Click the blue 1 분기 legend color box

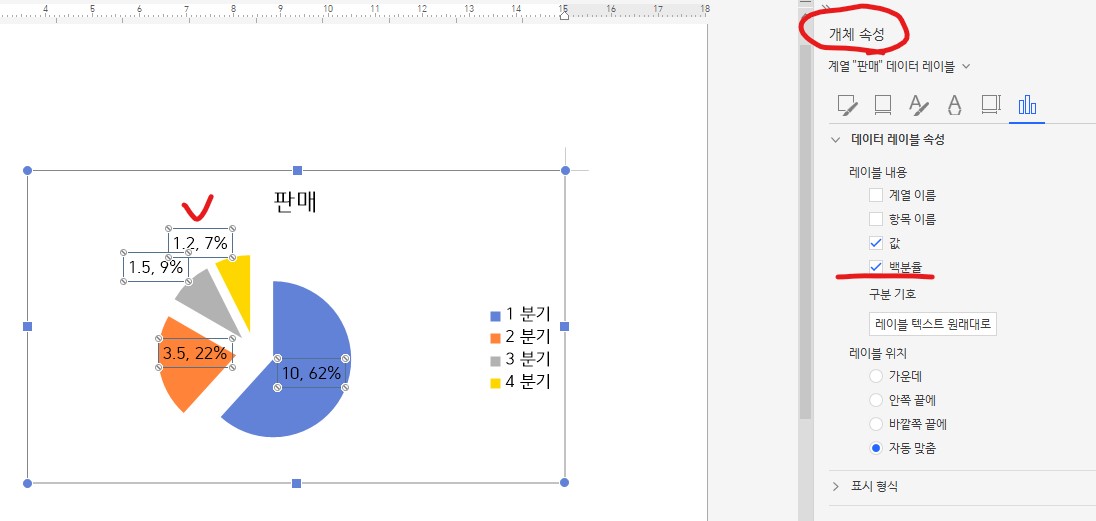tap(496, 315)
